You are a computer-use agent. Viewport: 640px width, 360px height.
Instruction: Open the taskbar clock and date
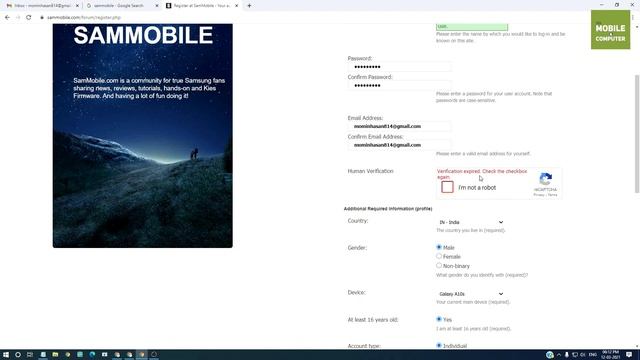pyautogui.click(x=610, y=355)
